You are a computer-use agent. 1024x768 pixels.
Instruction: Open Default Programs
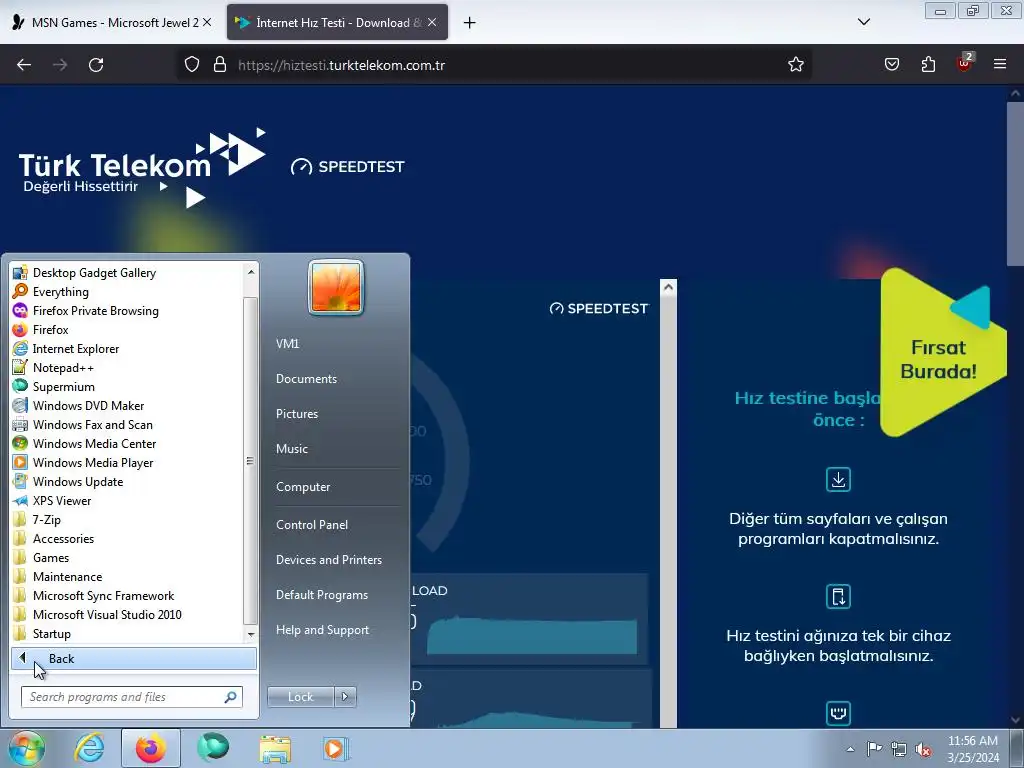(x=322, y=595)
